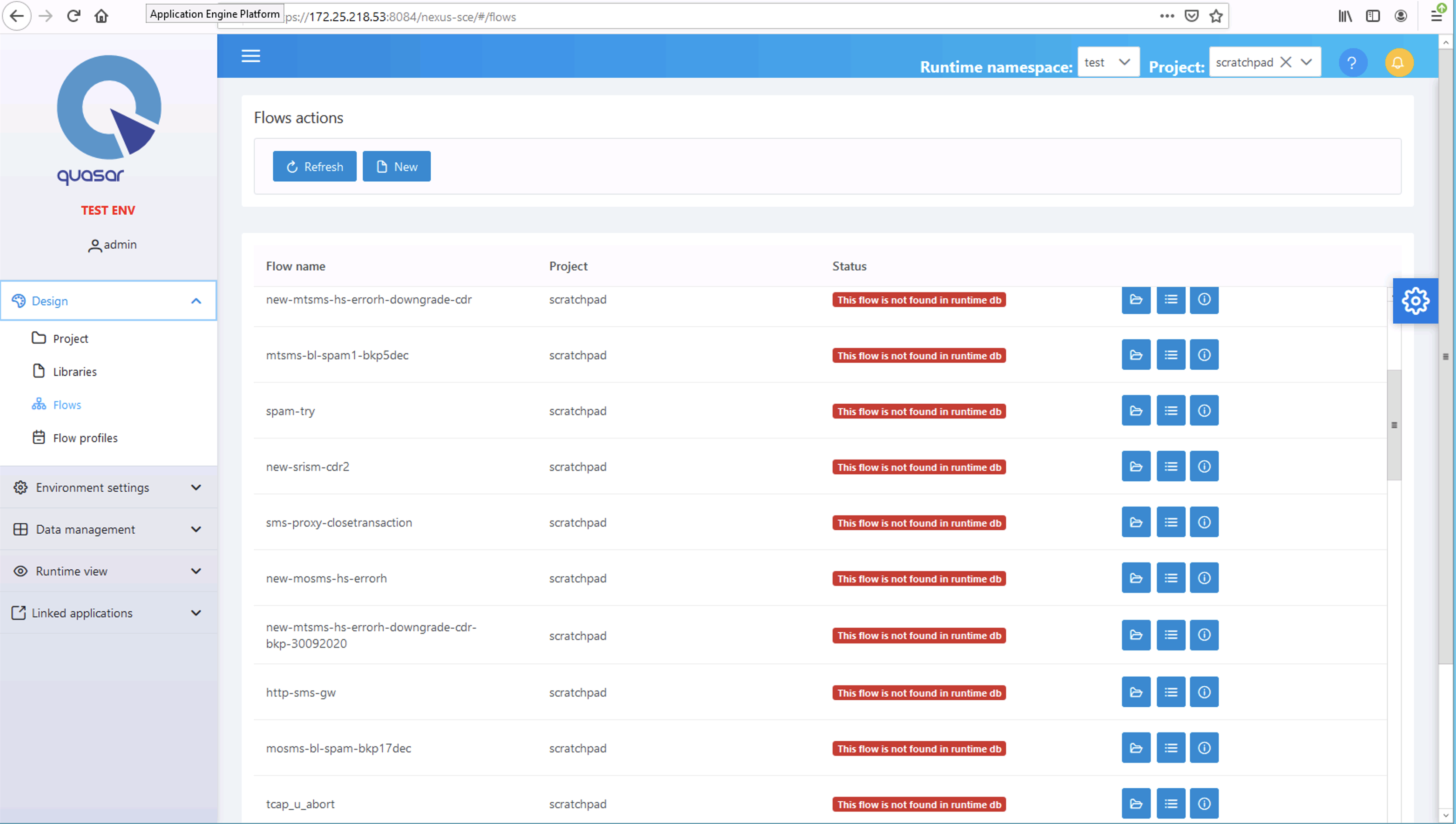1456x824 pixels.
Task: Open list icon for mtsms-bl-spam1-bkp5dec flow
Action: click(1170, 355)
